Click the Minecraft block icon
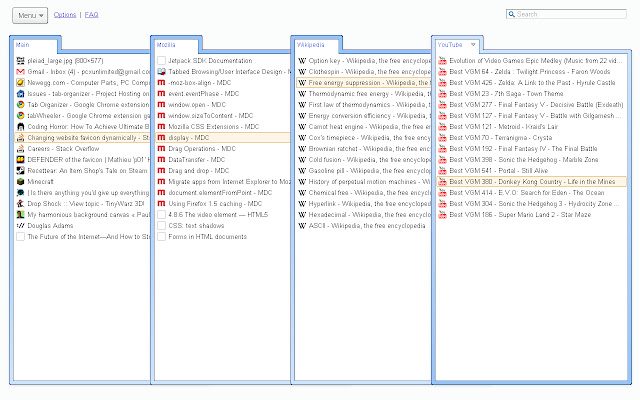The image size is (640, 400). pyautogui.click(x=20, y=182)
